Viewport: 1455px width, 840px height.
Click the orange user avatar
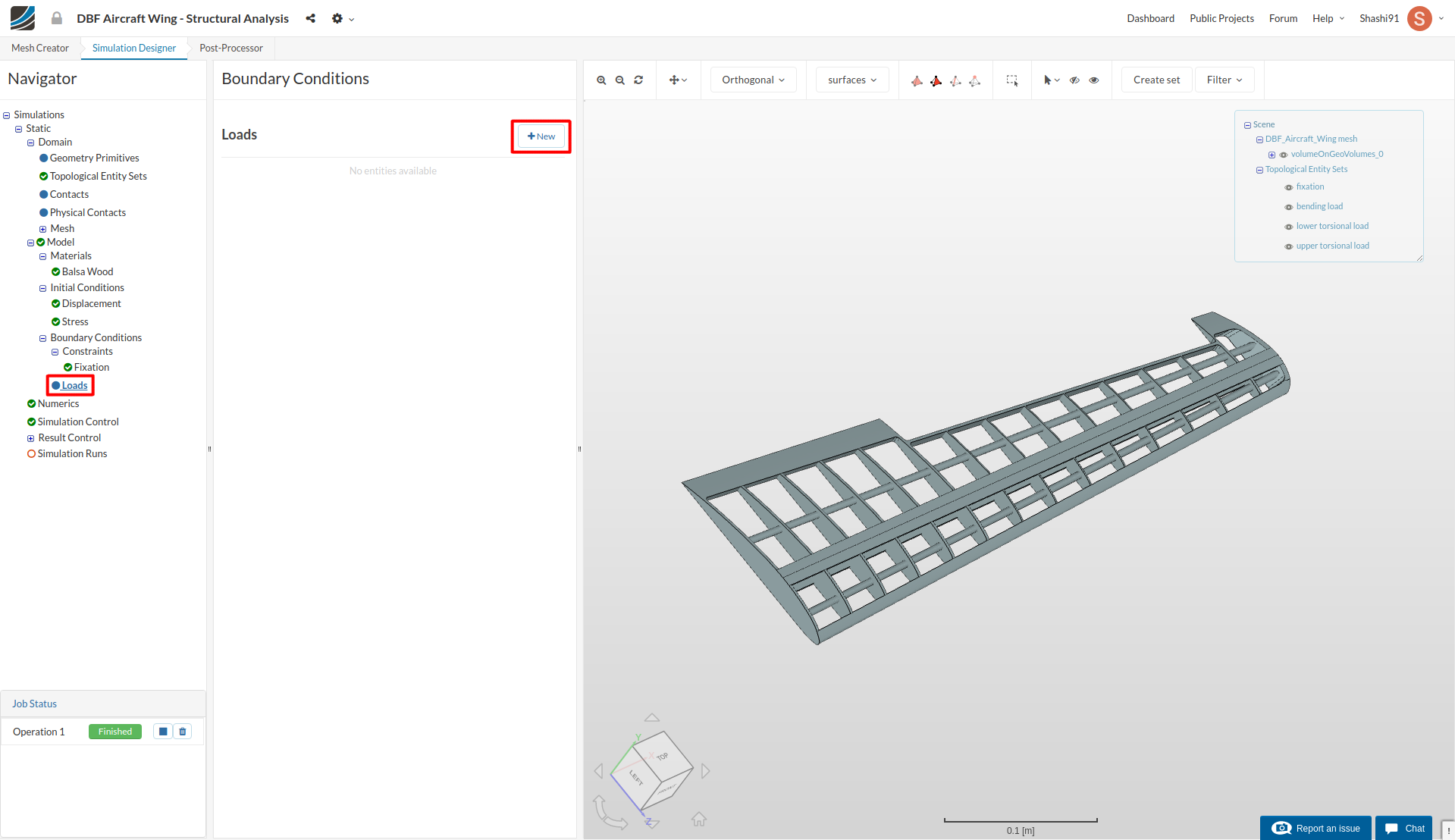point(1419,18)
